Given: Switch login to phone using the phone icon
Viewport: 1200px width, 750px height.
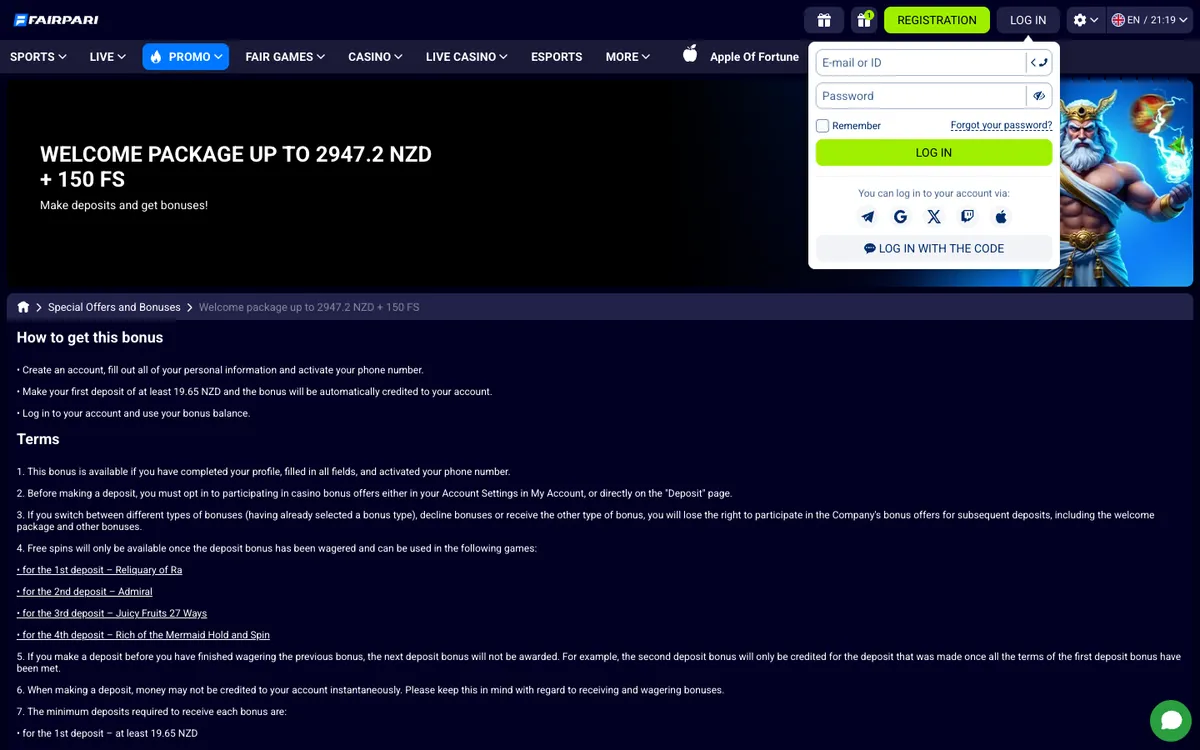Looking at the screenshot, I should [x=1039, y=62].
